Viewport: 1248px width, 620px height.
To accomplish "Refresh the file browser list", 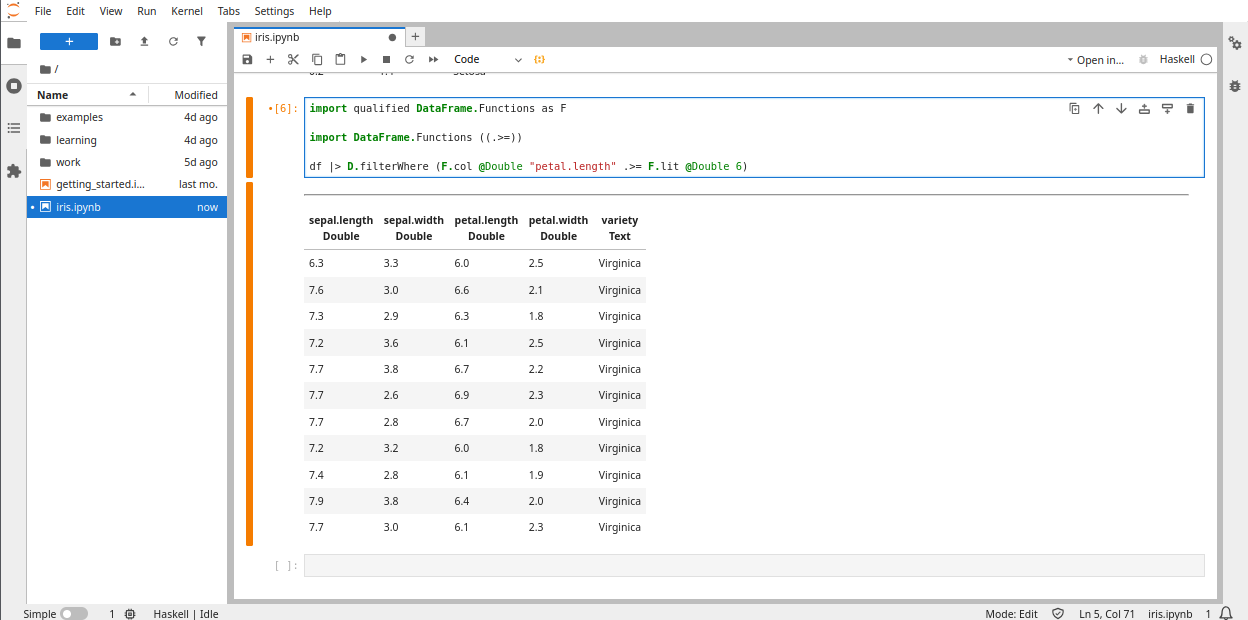I will coord(173,41).
